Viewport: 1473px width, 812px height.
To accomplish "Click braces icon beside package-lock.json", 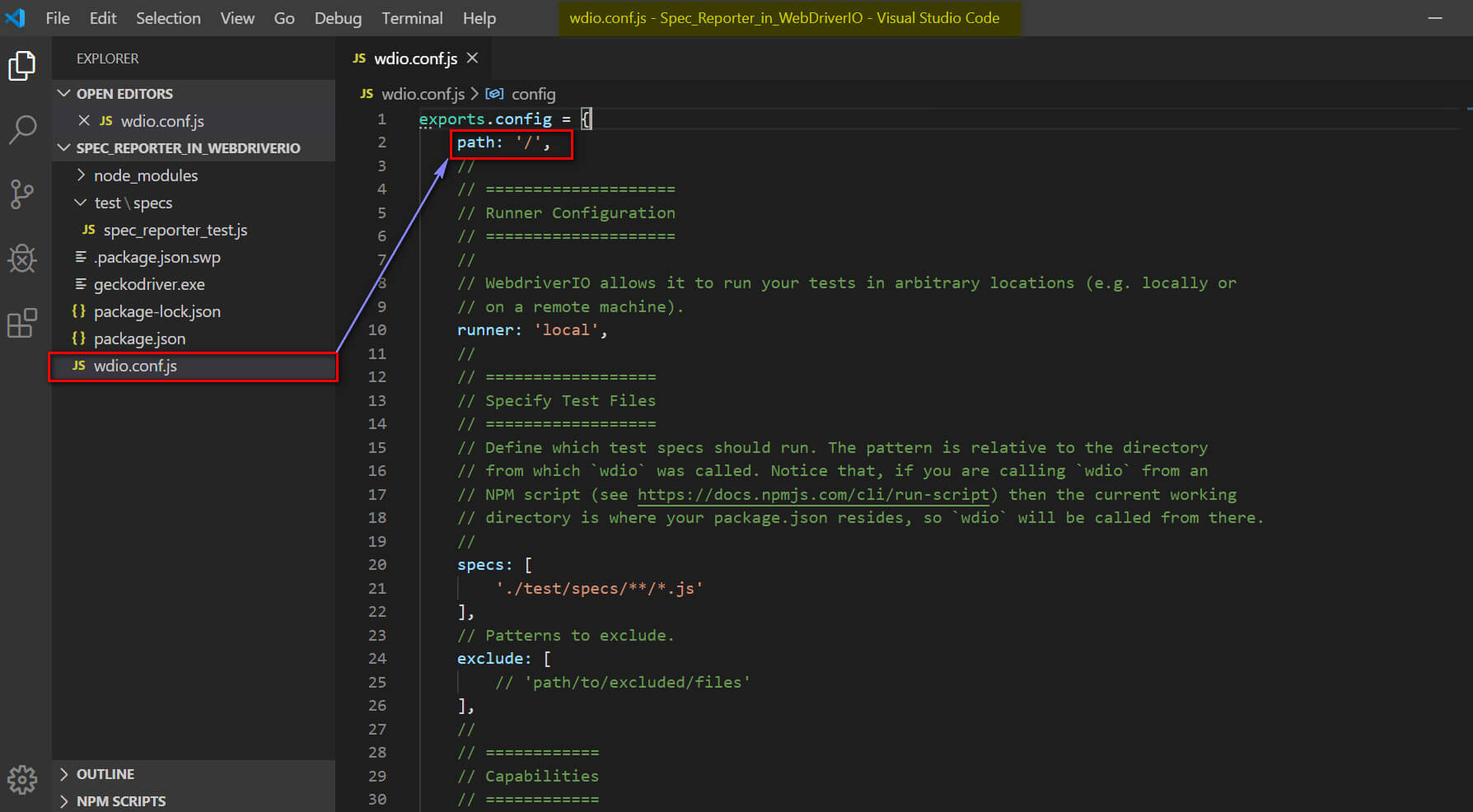I will pos(79,311).
